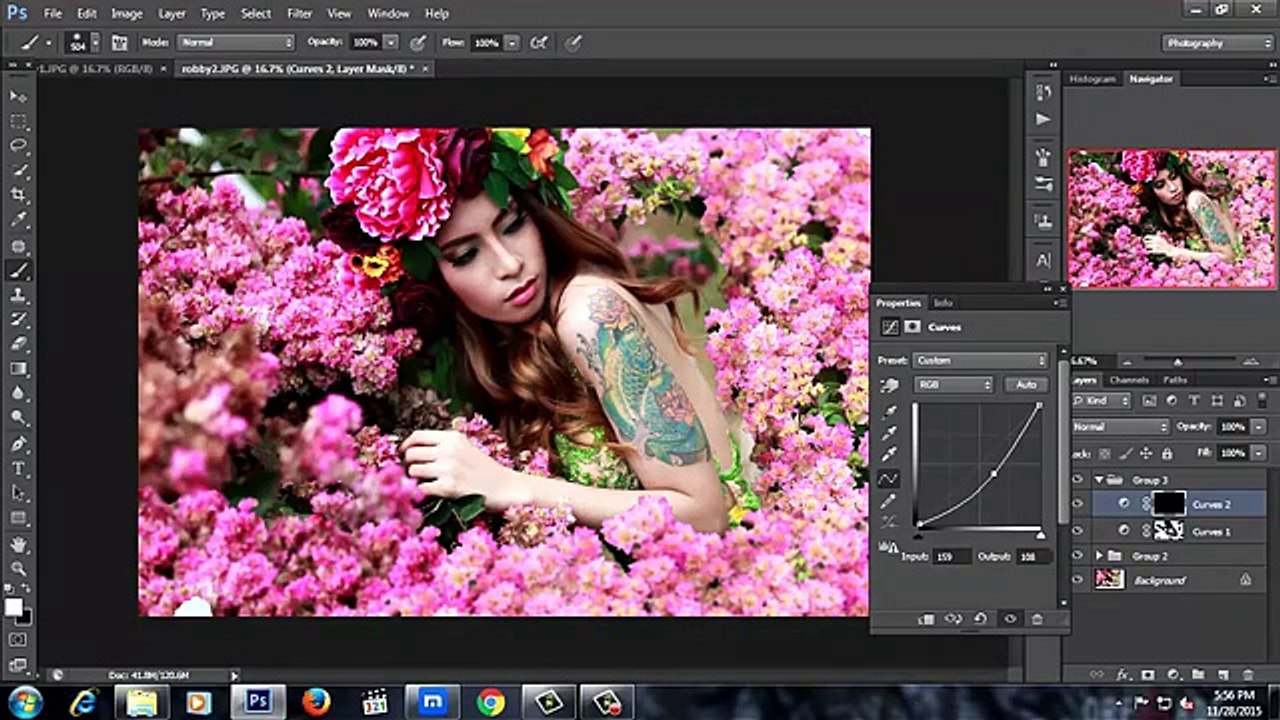Select the Pen tool
The image size is (1280, 720).
18,444
